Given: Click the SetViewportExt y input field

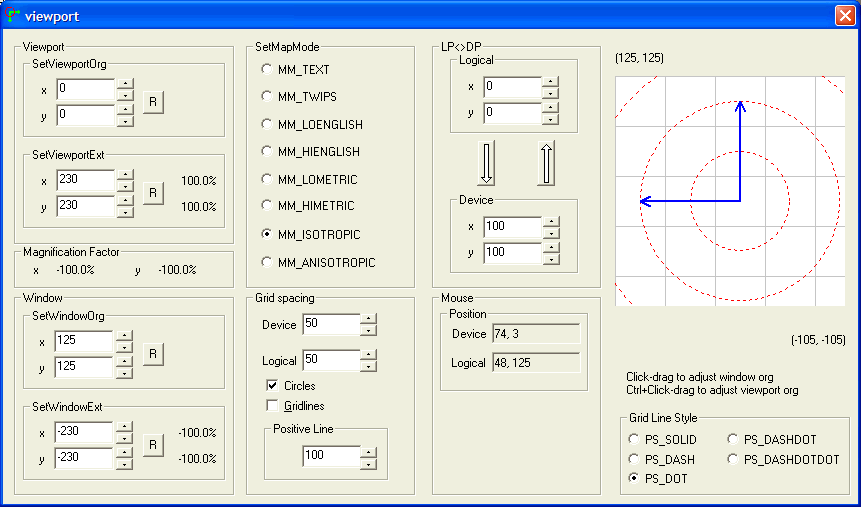Looking at the screenshot, I should point(86,206).
